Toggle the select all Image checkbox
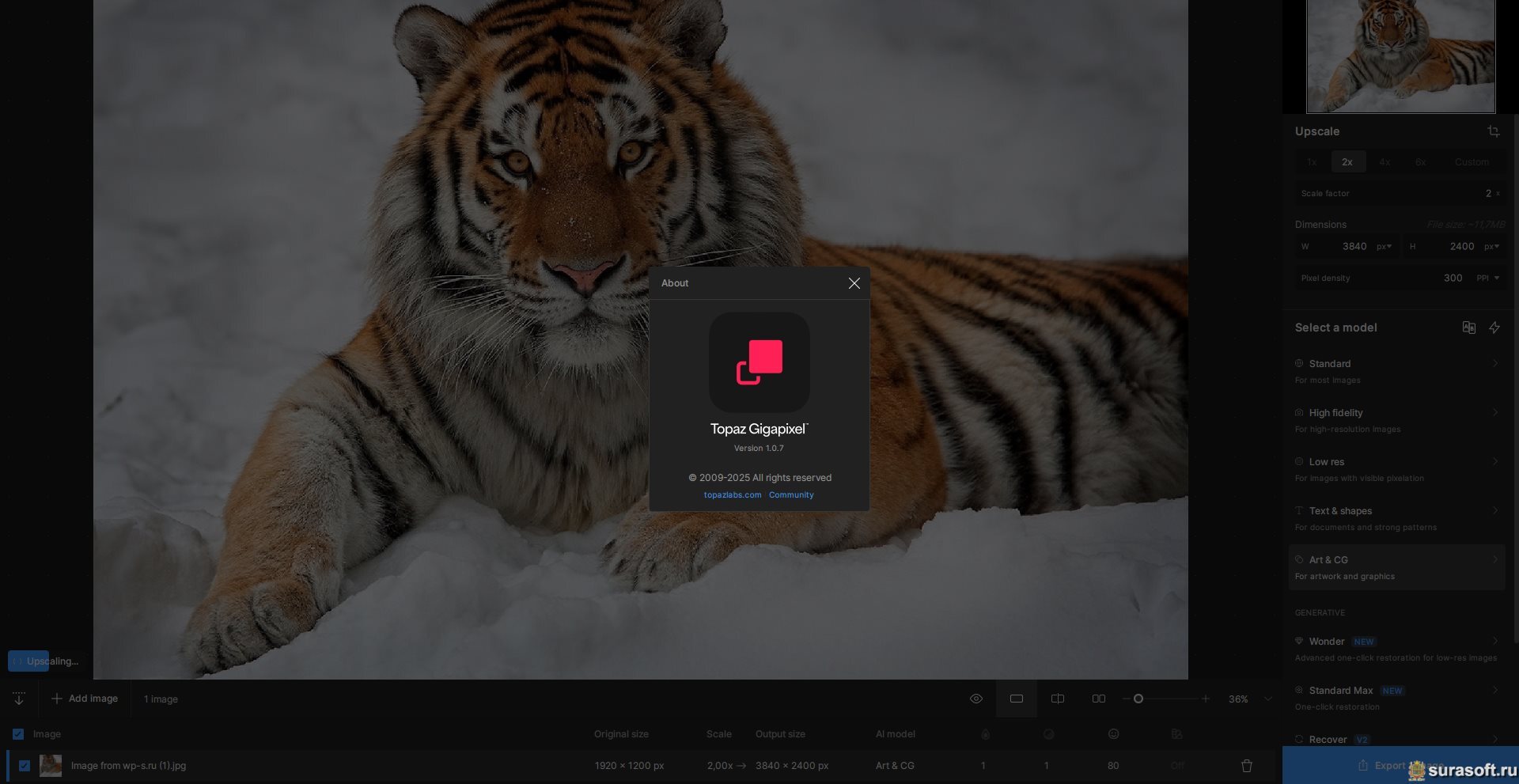1519x784 pixels. tap(18, 734)
